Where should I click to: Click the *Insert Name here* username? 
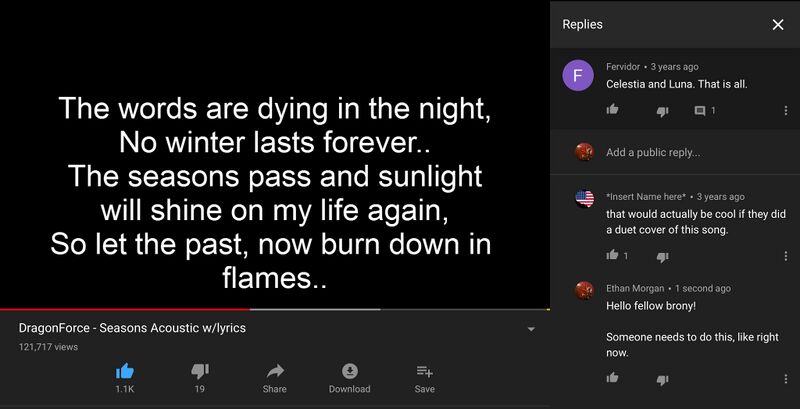(x=646, y=197)
